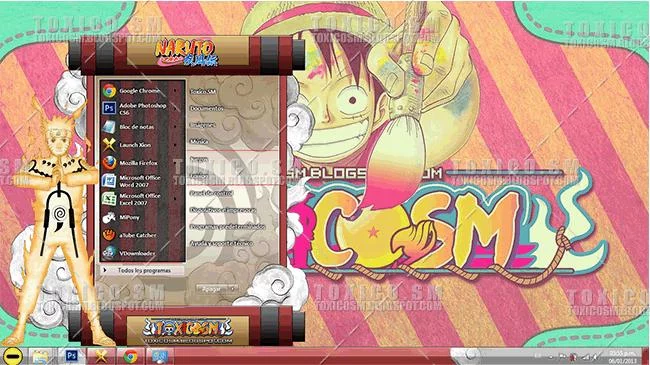This screenshot has height=365, width=650.
Task: Click the yellow Start button on taskbar
Action: tap(12, 356)
